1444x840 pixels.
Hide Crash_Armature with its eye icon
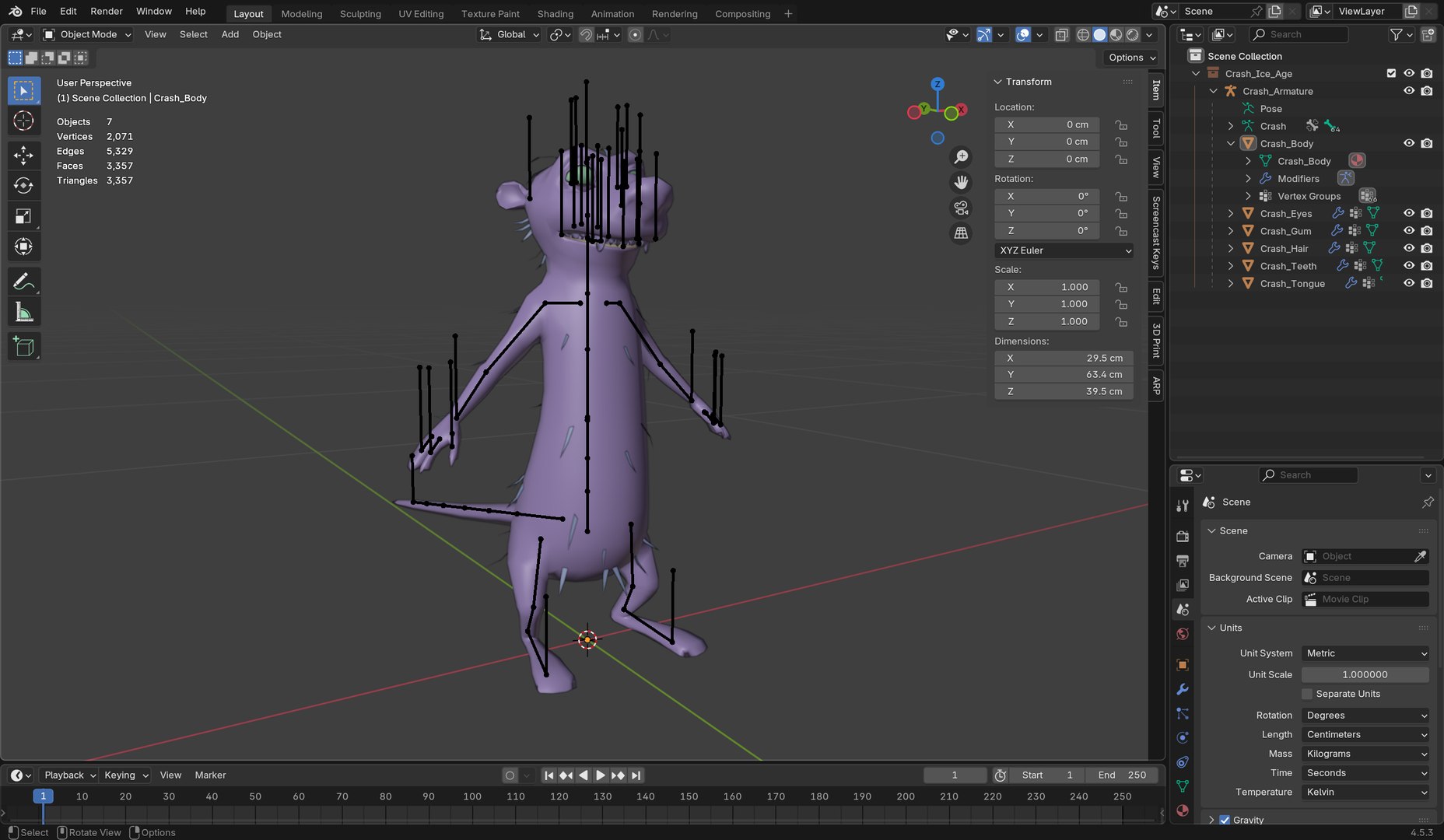pos(1409,91)
